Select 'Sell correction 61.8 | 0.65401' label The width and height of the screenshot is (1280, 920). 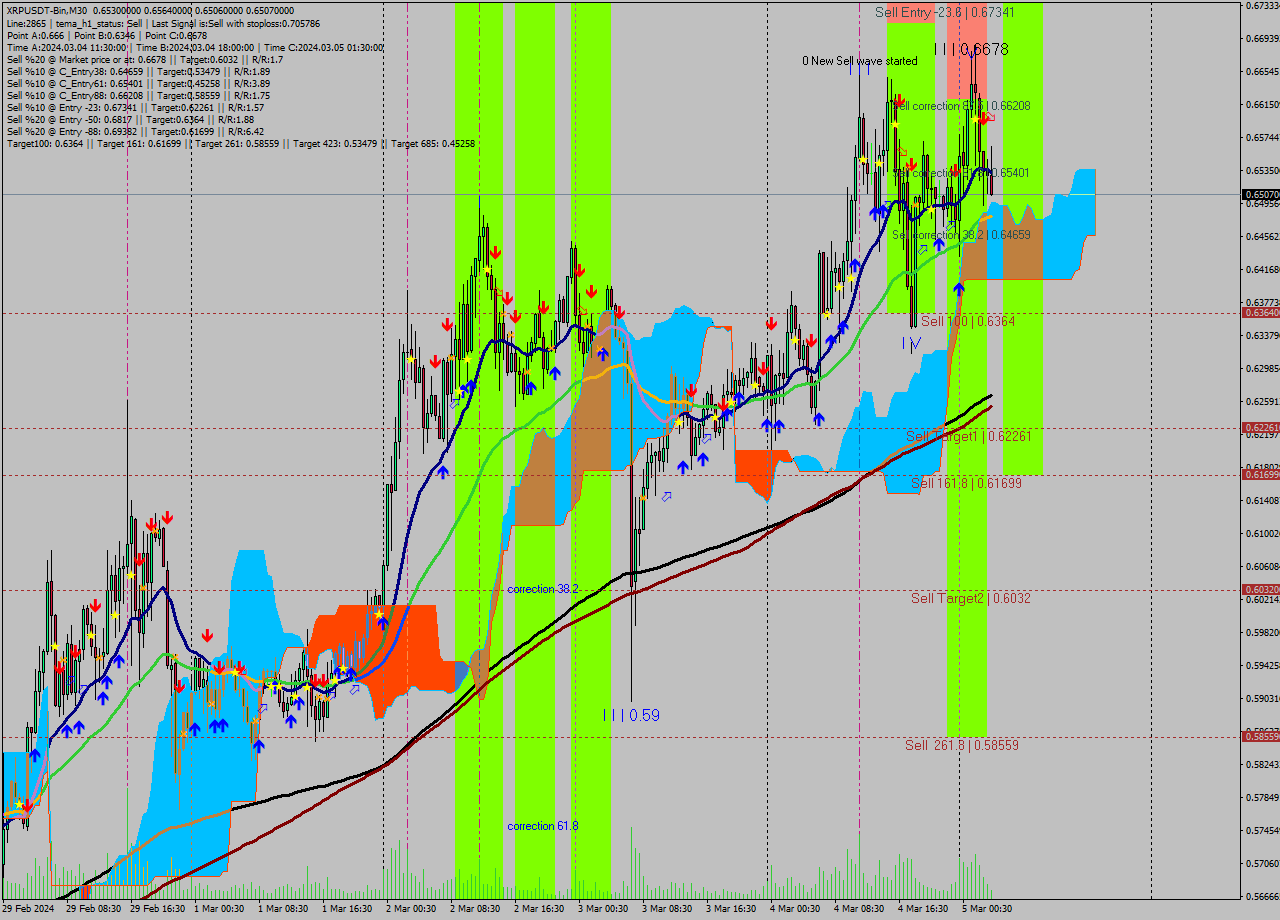click(x=961, y=173)
